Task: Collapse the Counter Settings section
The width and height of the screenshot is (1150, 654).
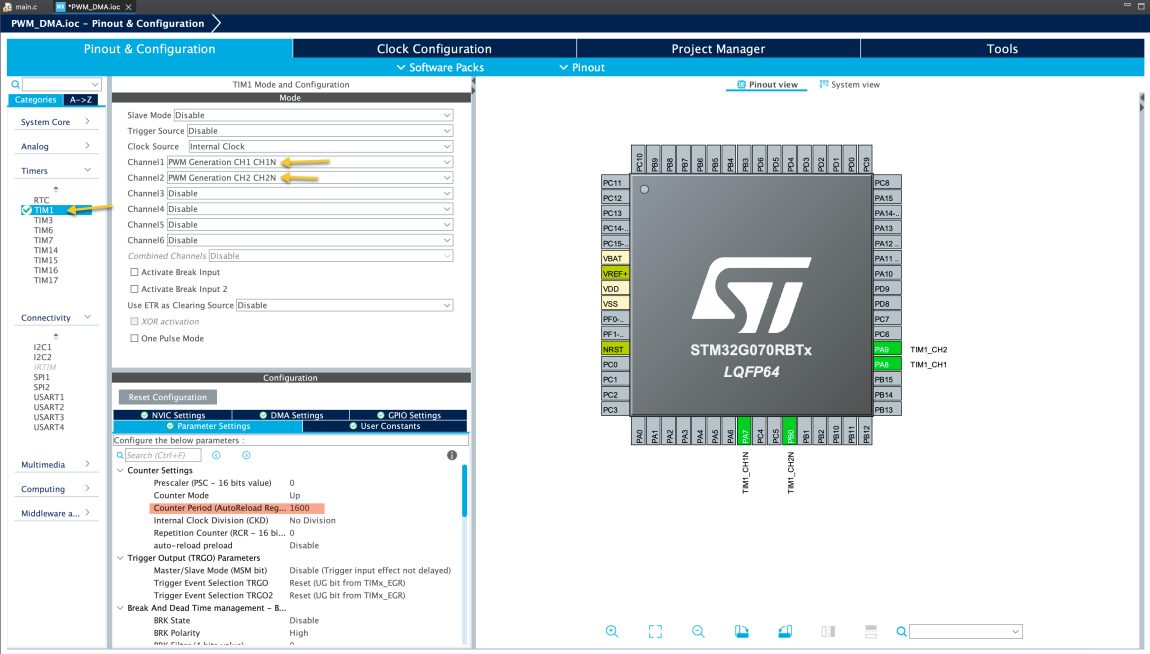Action: tap(120, 470)
